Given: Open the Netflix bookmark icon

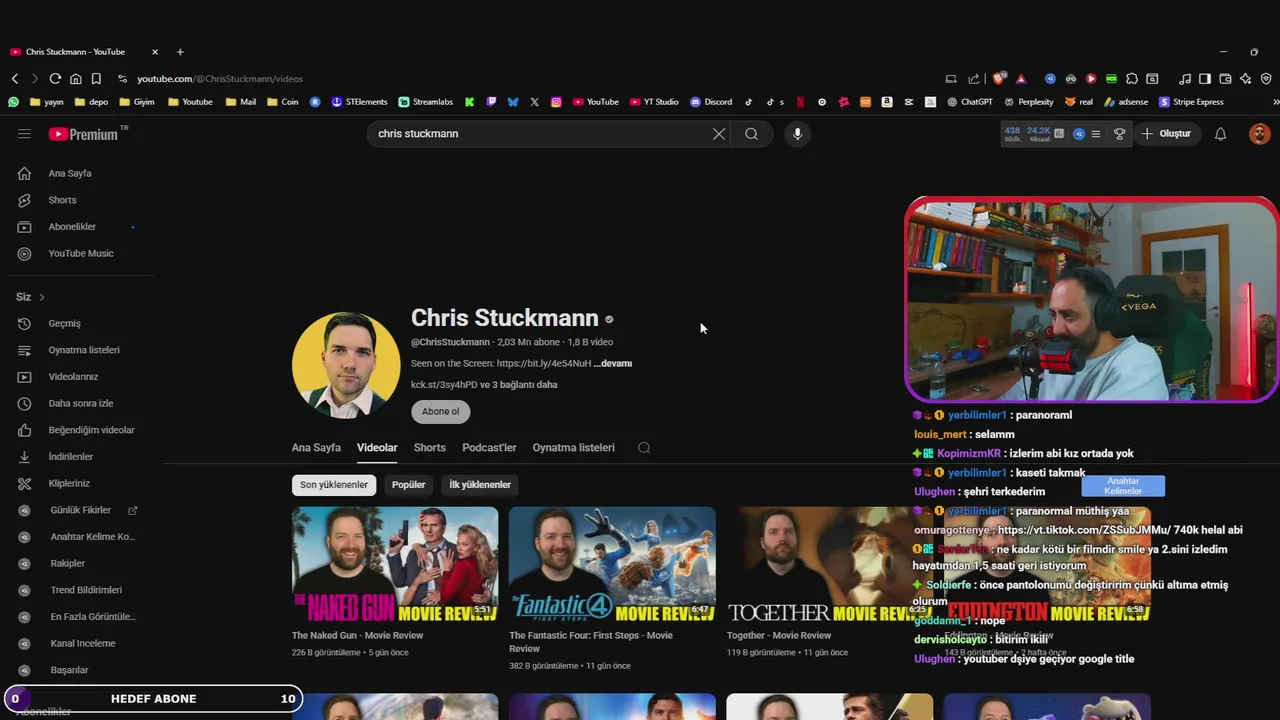Looking at the screenshot, I should coord(800,102).
